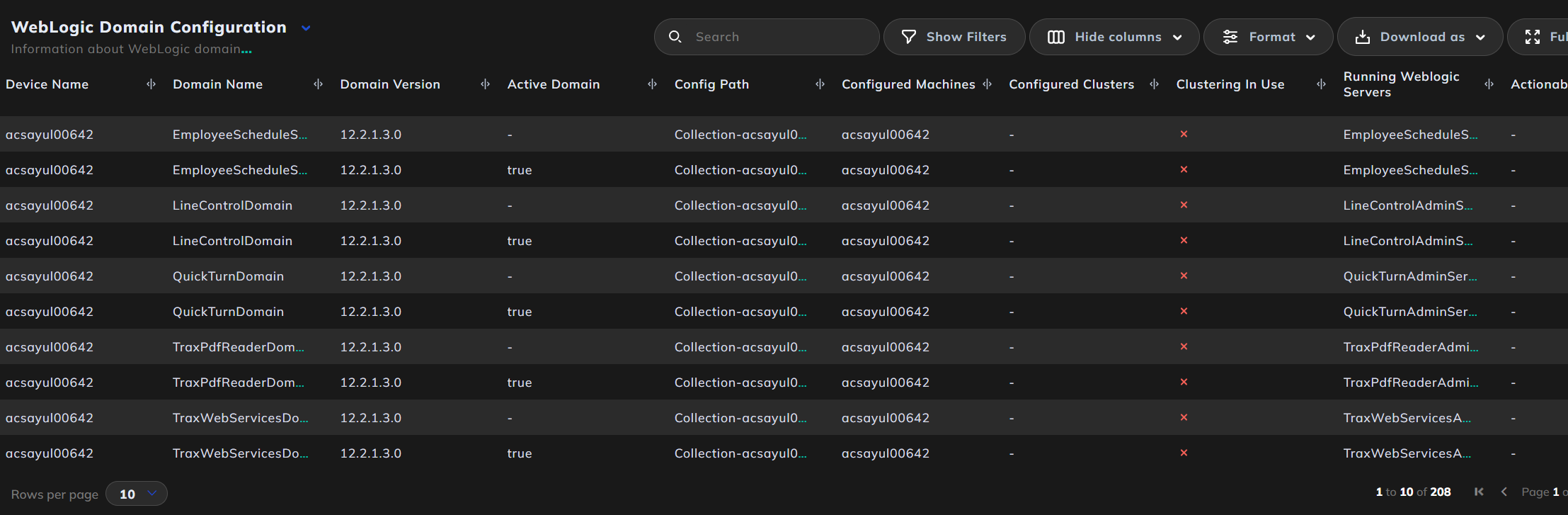Image resolution: width=1568 pixels, height=515 pixels.
Task: Click into the Search field
Action: 767,37
